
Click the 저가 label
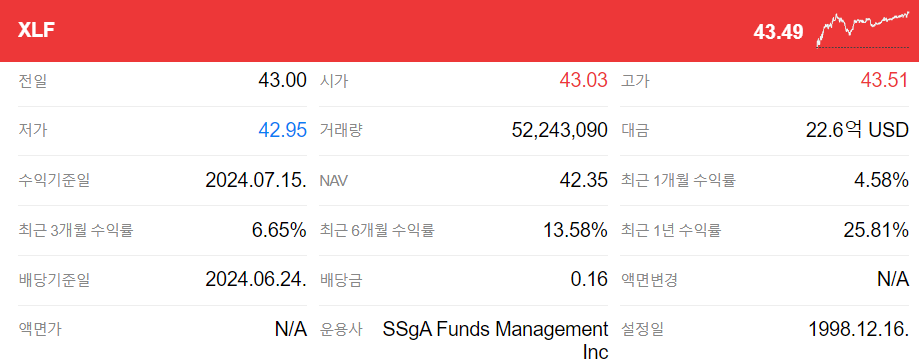click(32, 130)
